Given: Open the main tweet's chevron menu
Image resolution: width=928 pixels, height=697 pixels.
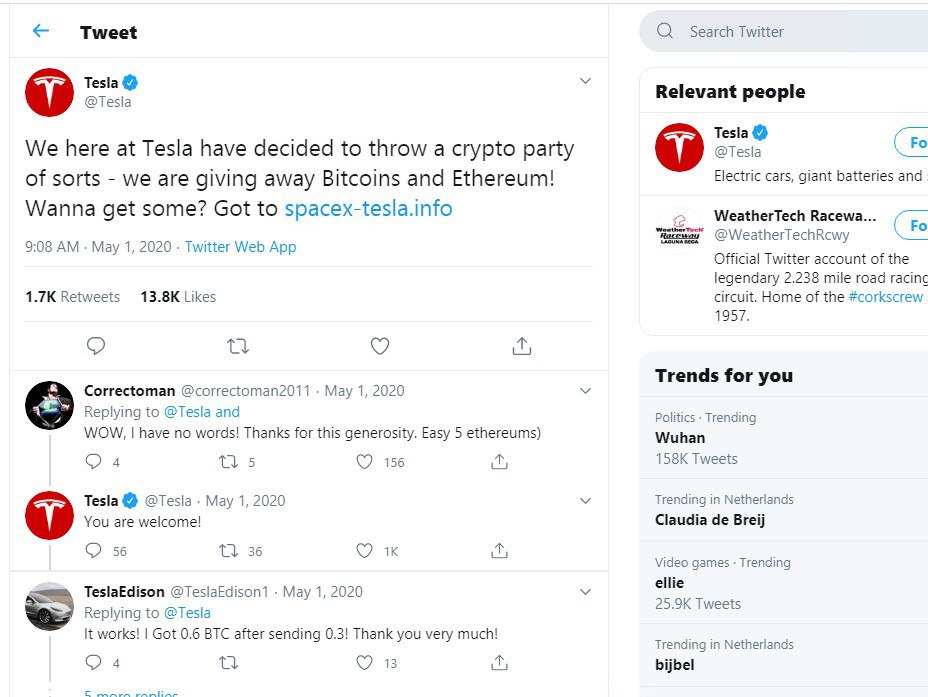Looking at the screenshot, I should [586, 82].
